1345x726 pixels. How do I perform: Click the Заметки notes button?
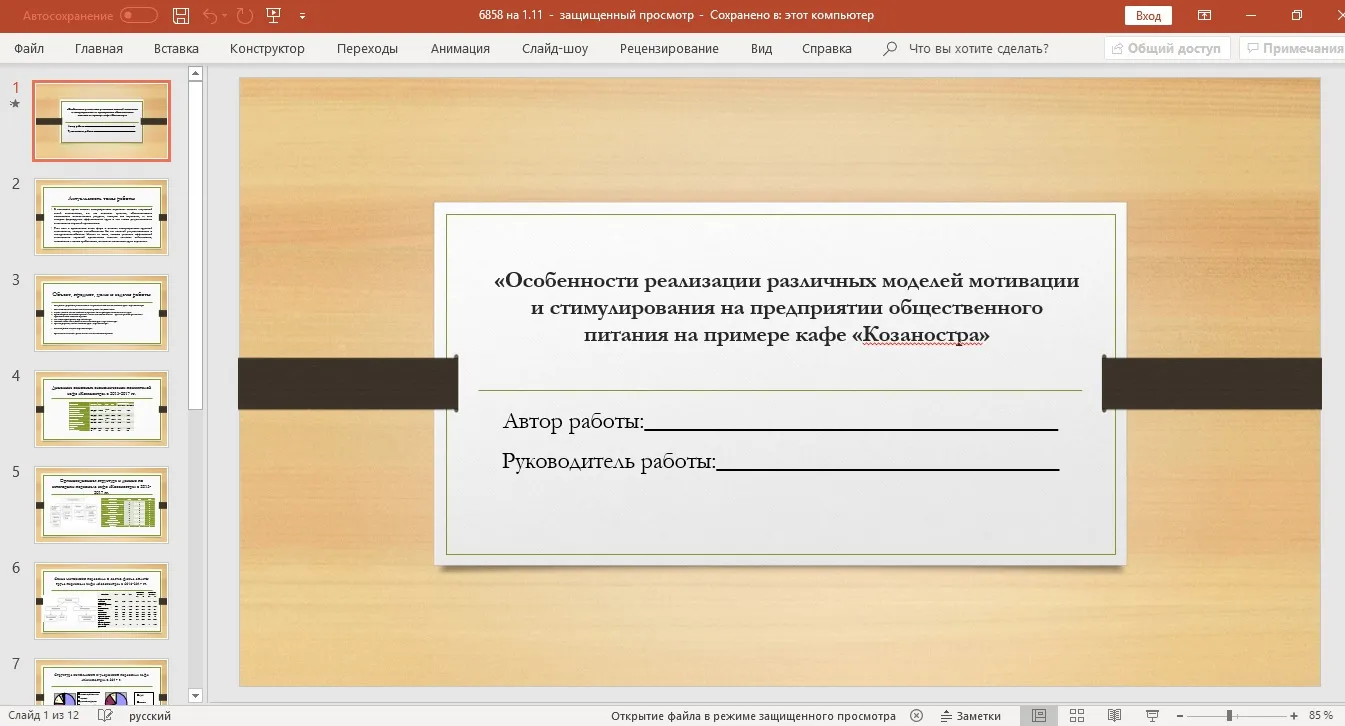970,716
